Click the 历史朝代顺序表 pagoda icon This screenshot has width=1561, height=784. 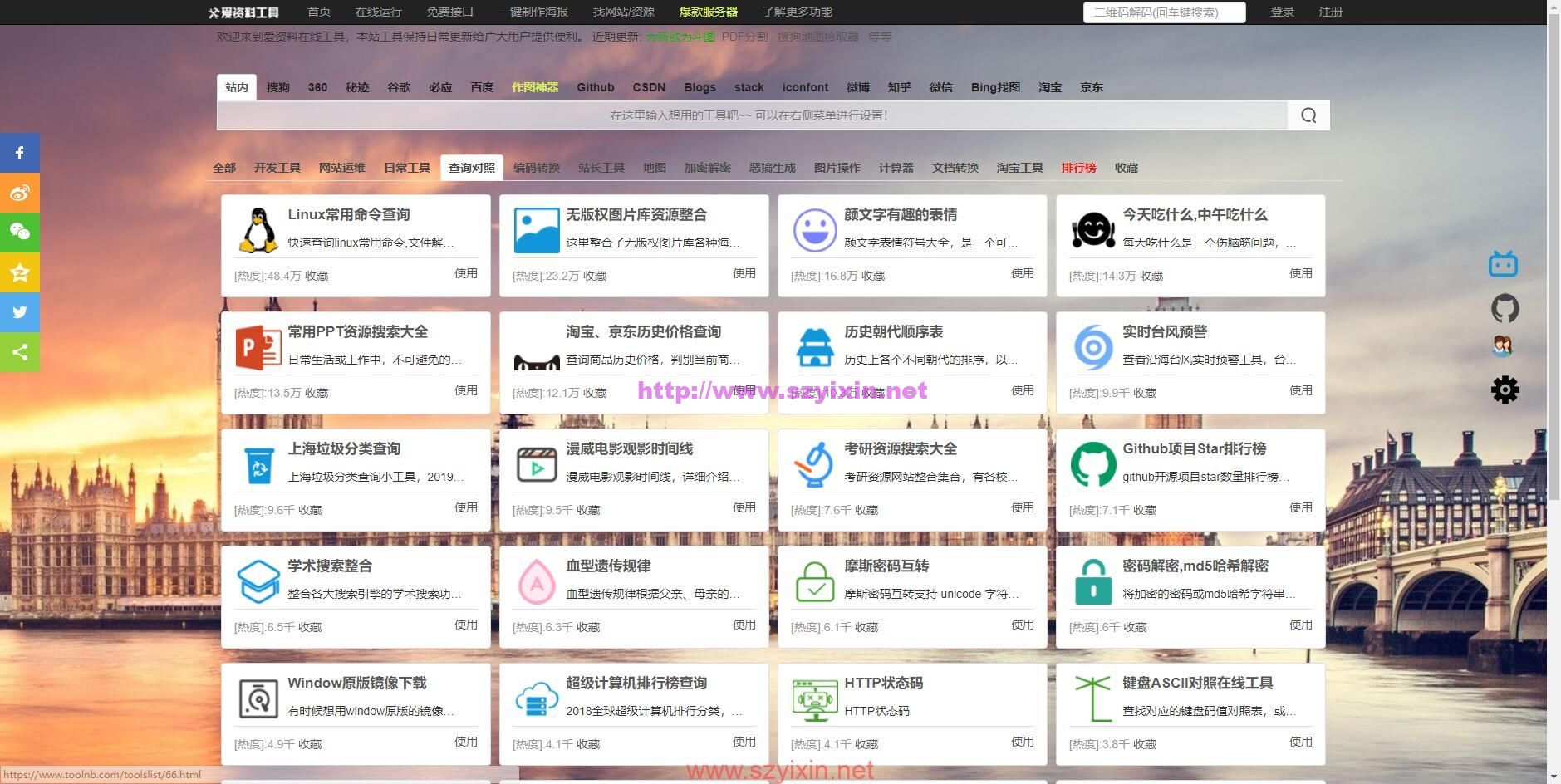click(814, 347)
